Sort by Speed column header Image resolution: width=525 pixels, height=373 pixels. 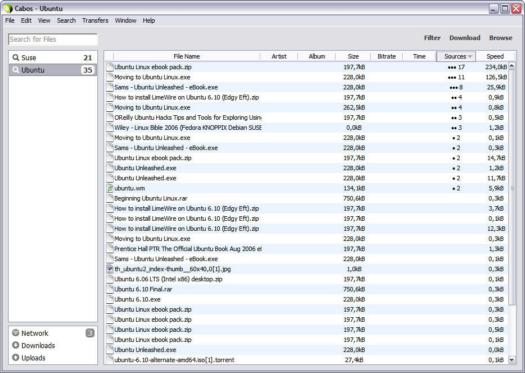point(495,56)
